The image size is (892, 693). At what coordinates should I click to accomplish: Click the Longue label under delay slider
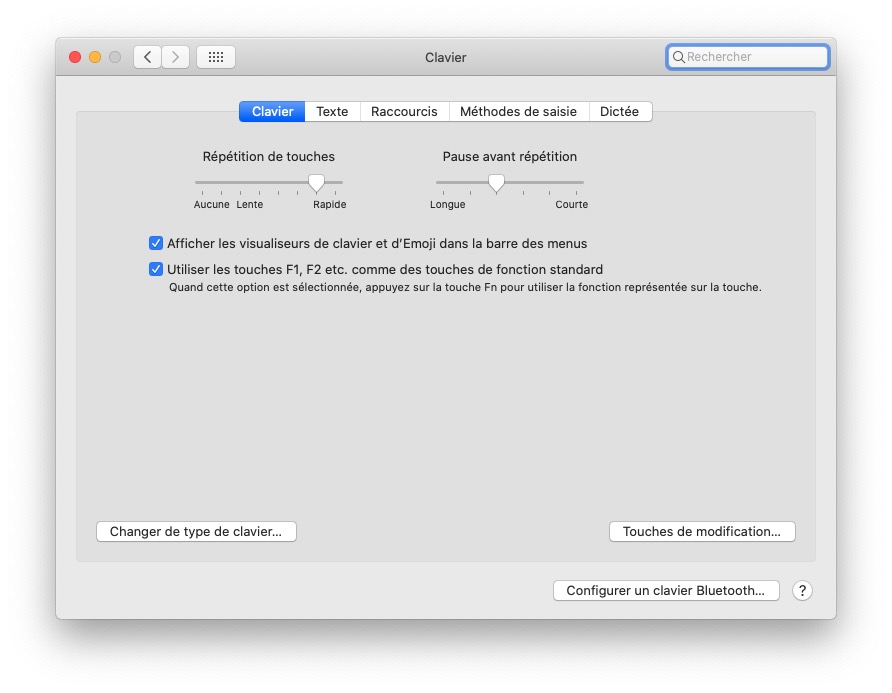coord(448,204)
